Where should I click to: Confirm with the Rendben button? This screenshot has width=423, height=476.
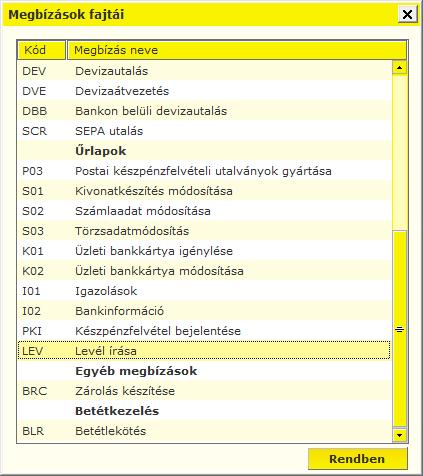point(357,459)
